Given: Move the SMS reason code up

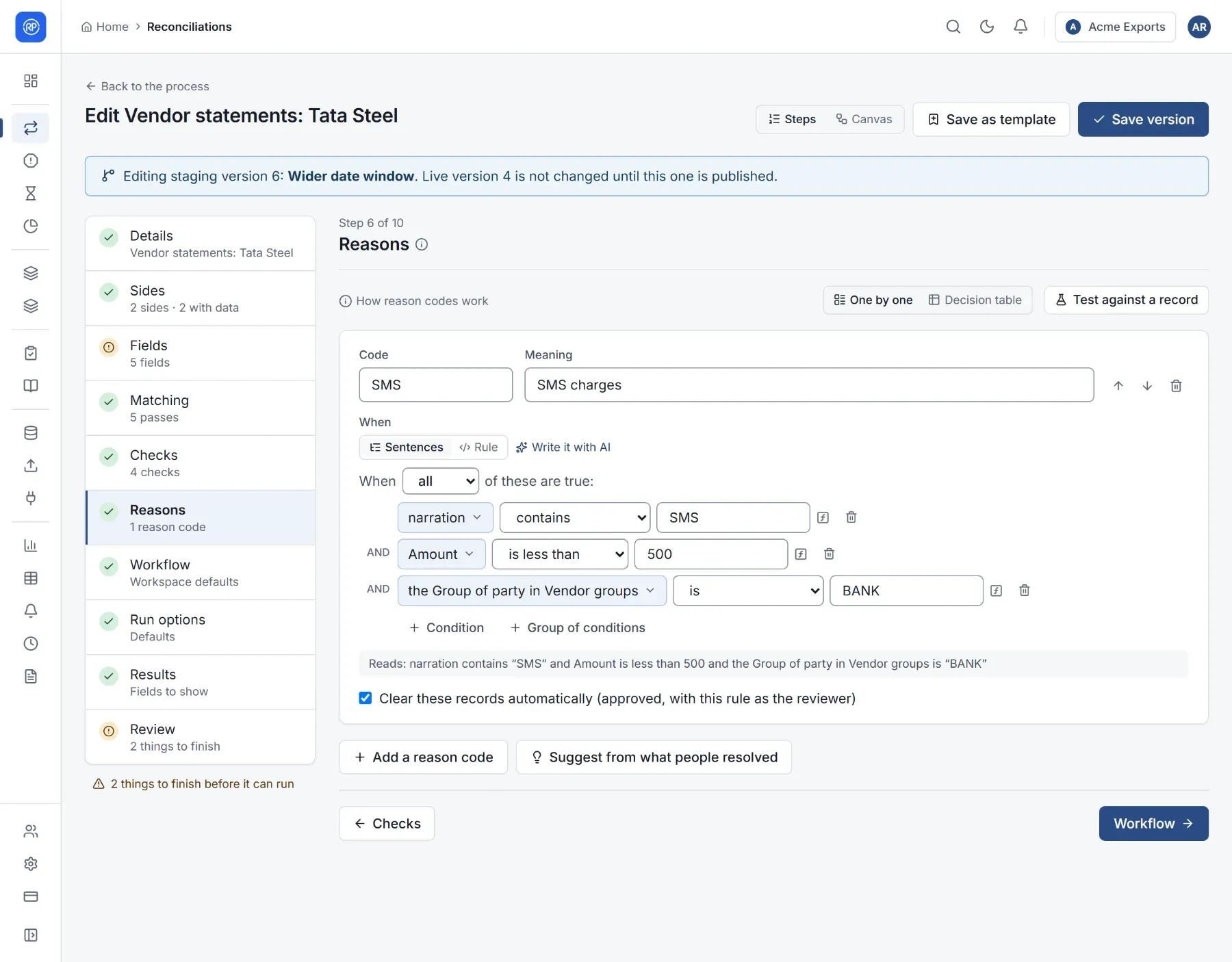Looking at the screenshot, I should click(1118, 386).
